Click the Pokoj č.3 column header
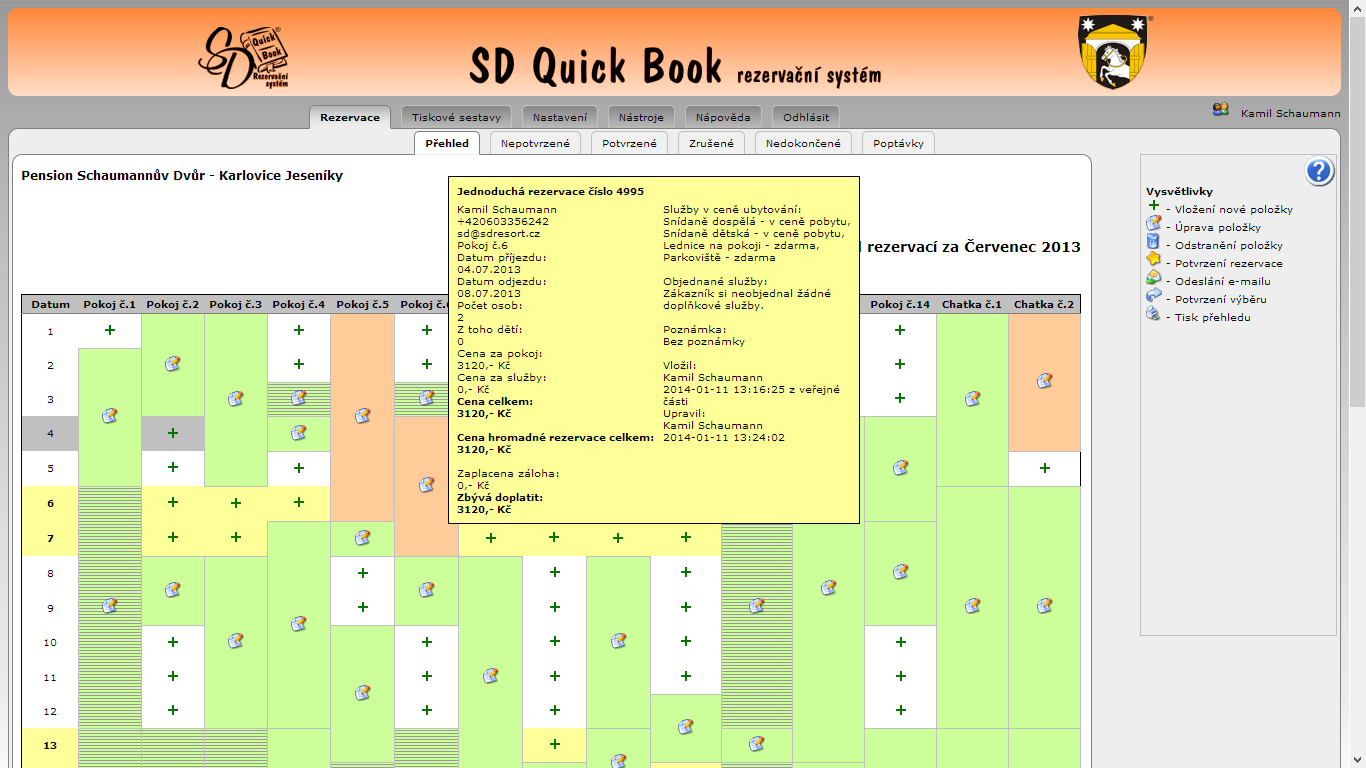1366x768 pixels. (x=236, y=305)
